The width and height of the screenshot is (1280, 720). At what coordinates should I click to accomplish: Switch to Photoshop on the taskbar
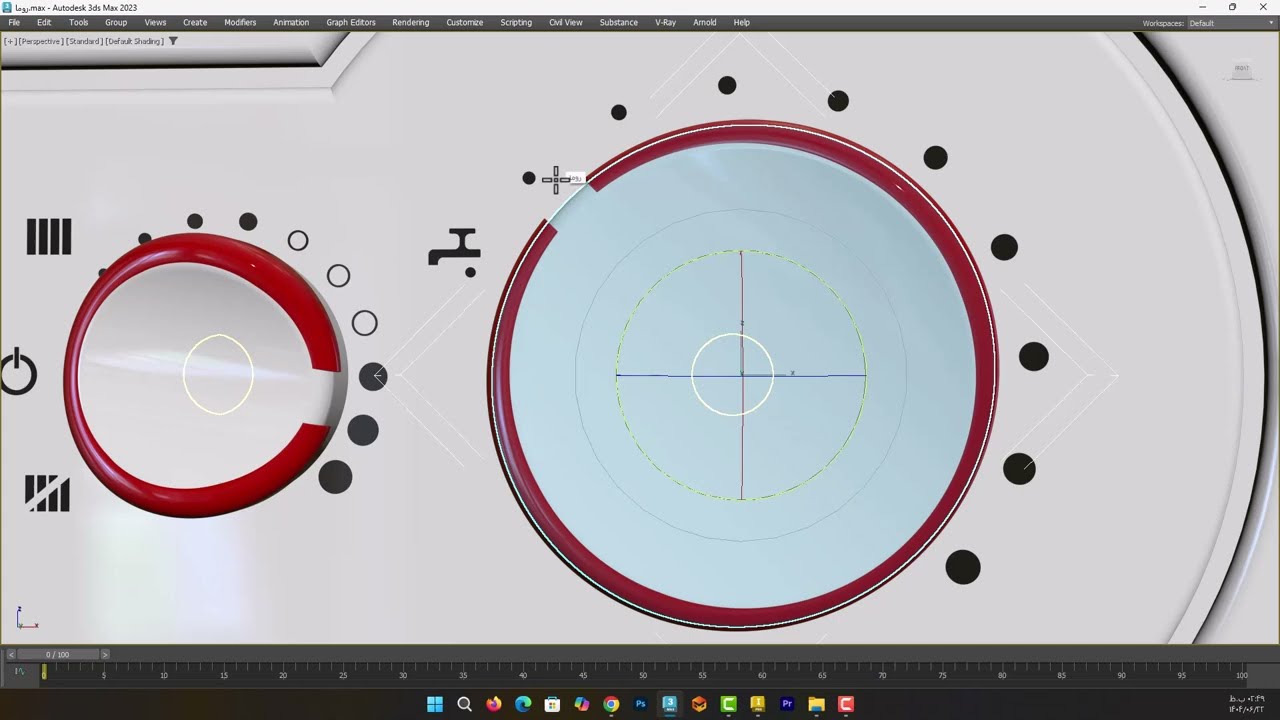[640, 704]
